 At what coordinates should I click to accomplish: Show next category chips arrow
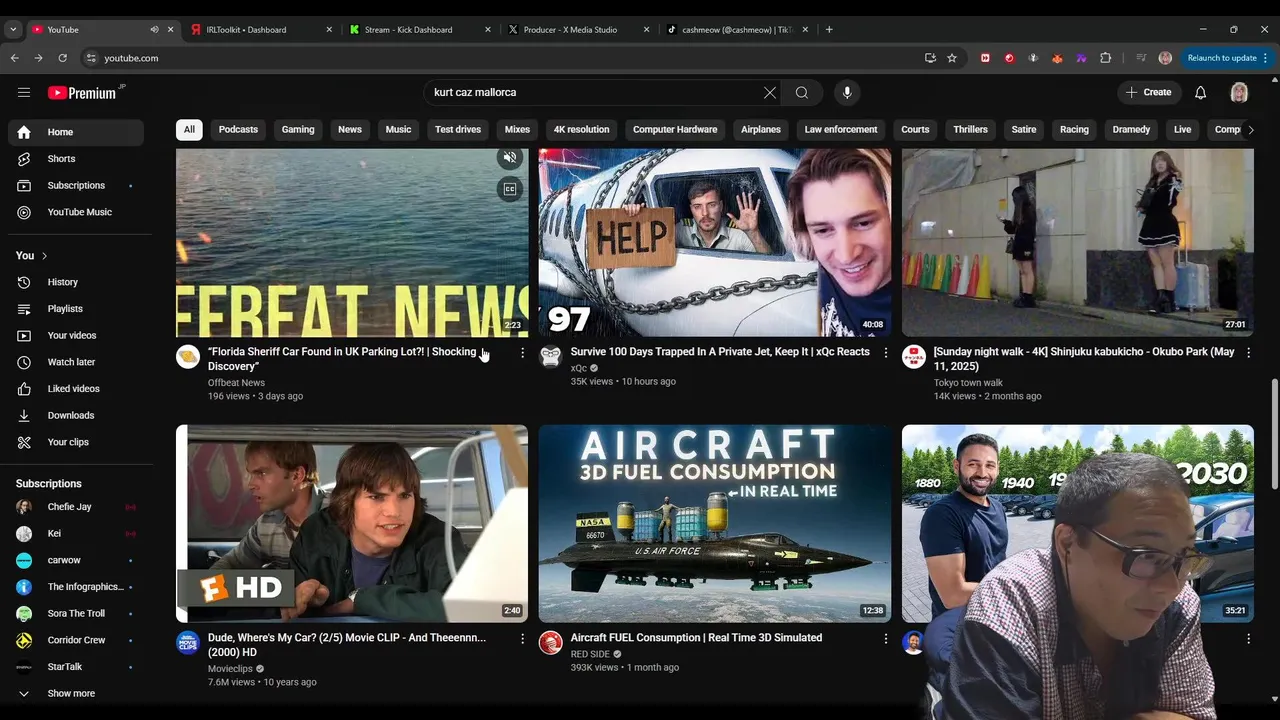[x=1250, y=129]
